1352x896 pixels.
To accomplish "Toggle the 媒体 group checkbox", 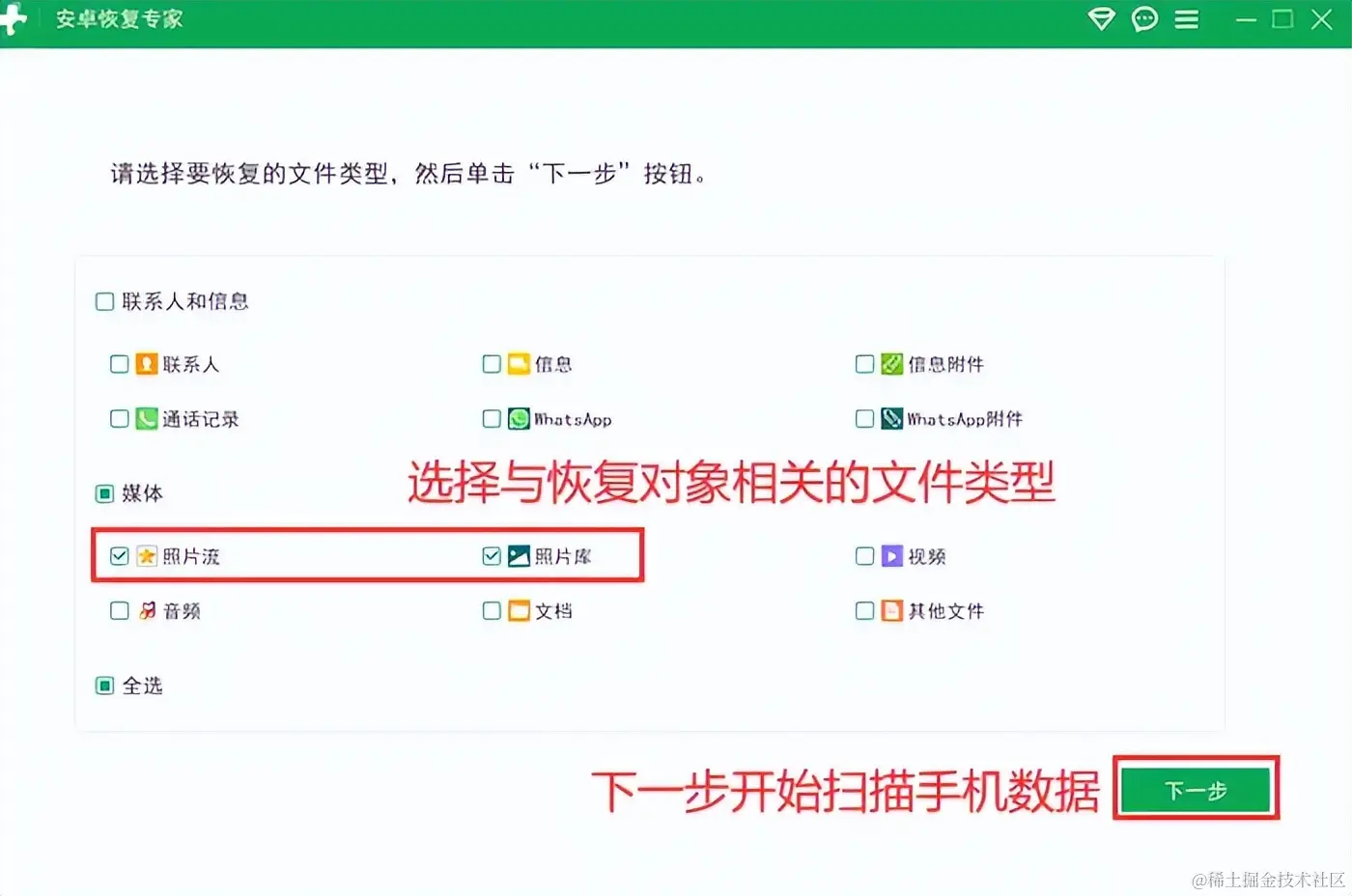I will coord(104,494).
